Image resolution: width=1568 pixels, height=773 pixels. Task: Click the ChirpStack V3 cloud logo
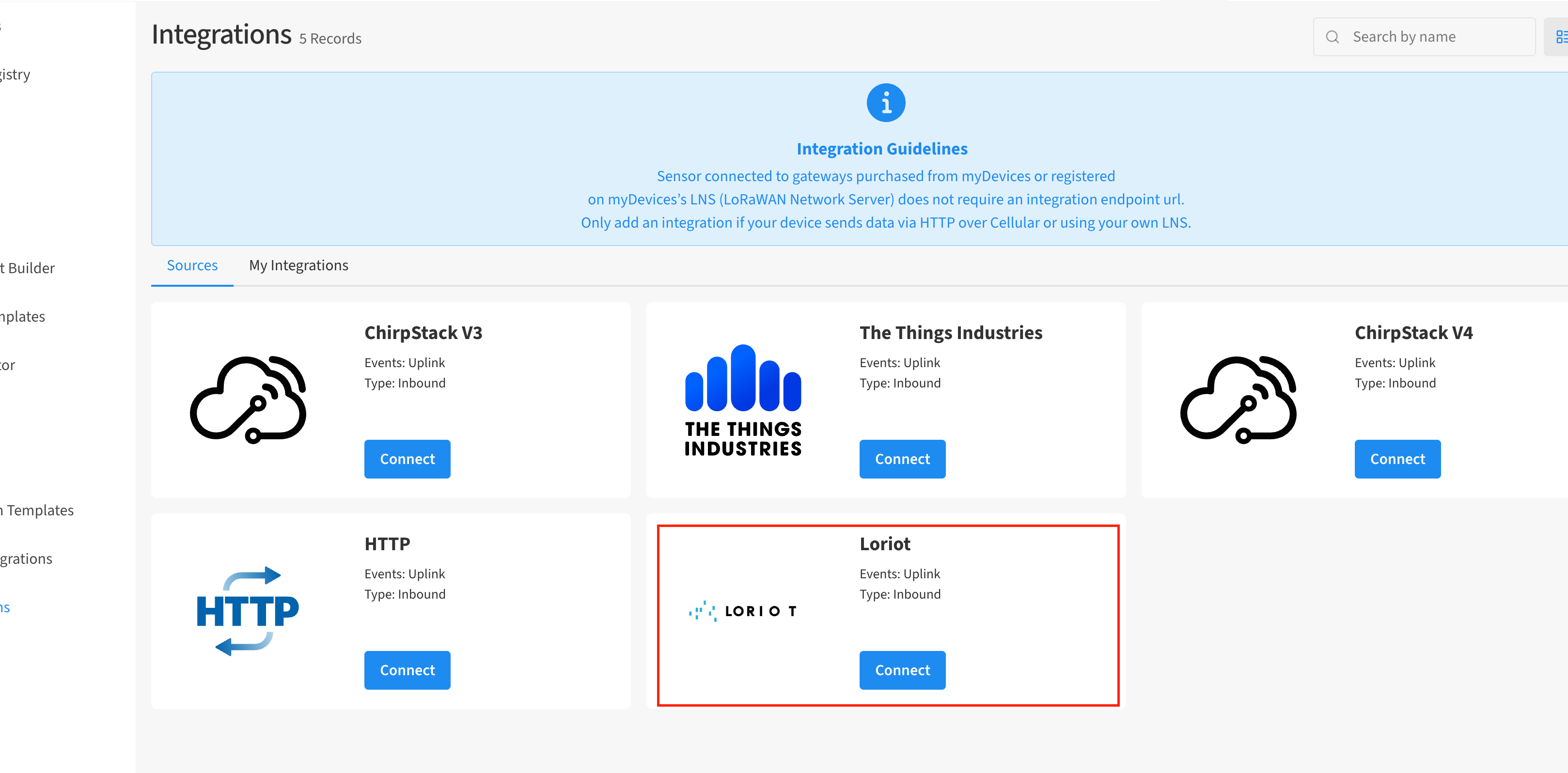(x=249, y=400)
